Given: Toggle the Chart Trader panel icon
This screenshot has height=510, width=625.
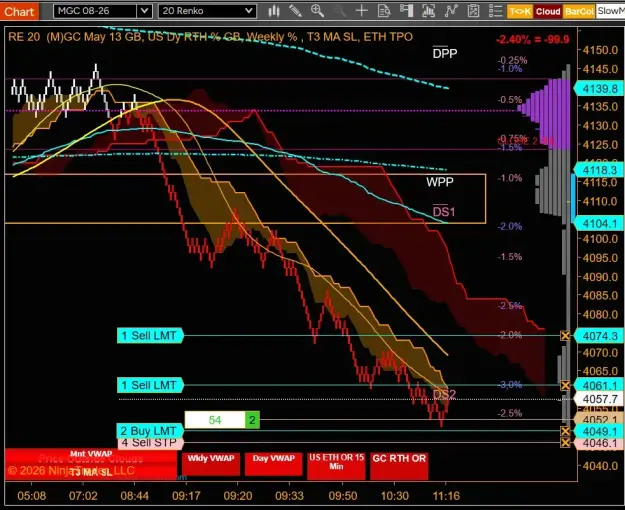Looking at the screenshot, I should pos(406,11).
